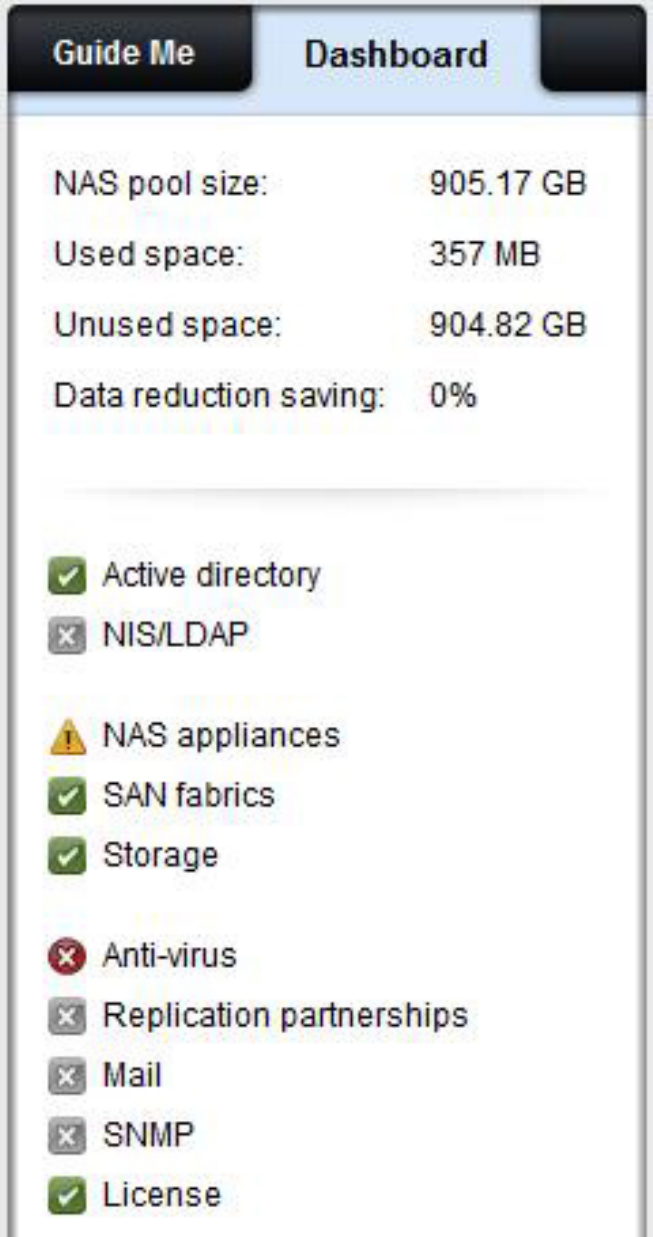Viewport: 653px width, 1237px height.
Task: Click the grey X icon beside SNMP
Action: [x=66, y=1138]
